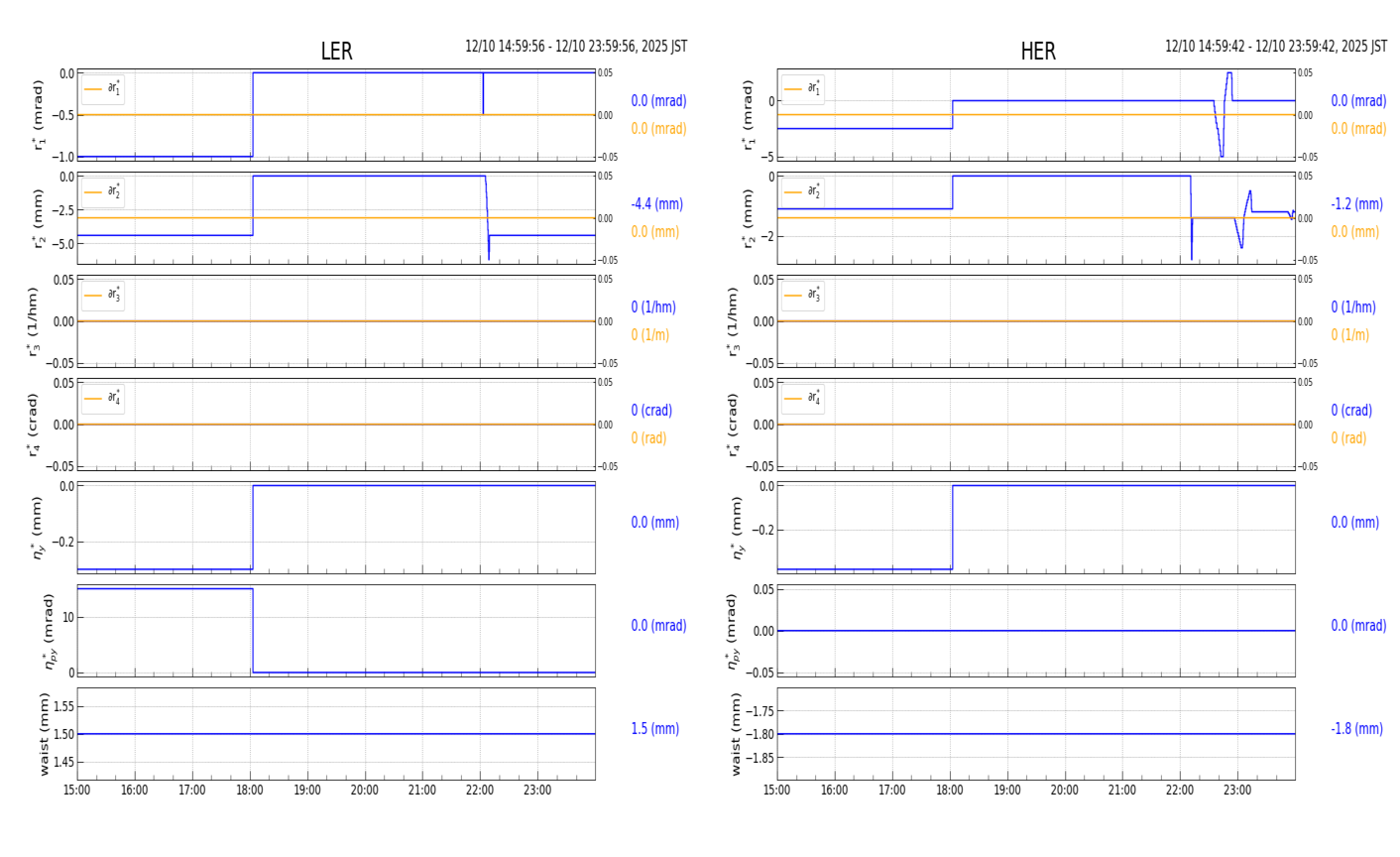Click the ∂r3* legend in the HER panel
The height and width of the screenshot is (857, 1400).
803,296
